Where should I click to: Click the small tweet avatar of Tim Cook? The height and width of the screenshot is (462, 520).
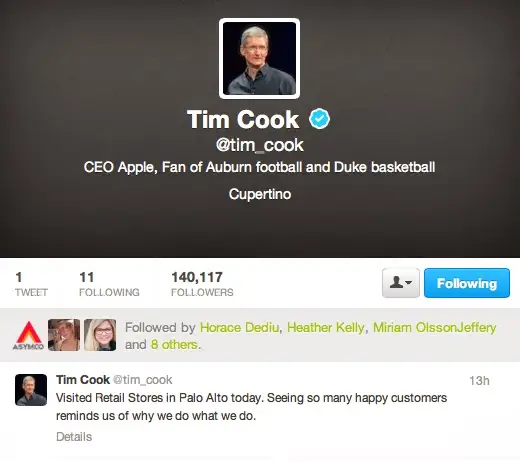tap(31, 390)
